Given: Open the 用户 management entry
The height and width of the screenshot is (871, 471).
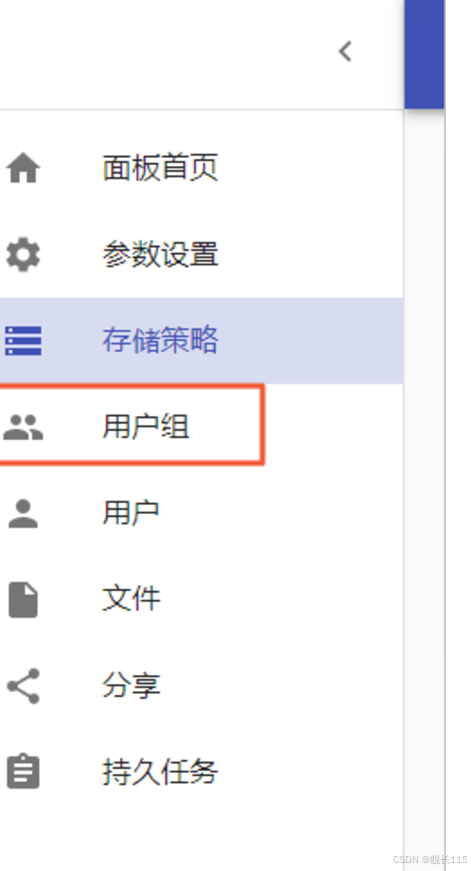Looking at the screenshot, I should pyautogui.click(x=202, y=513).
